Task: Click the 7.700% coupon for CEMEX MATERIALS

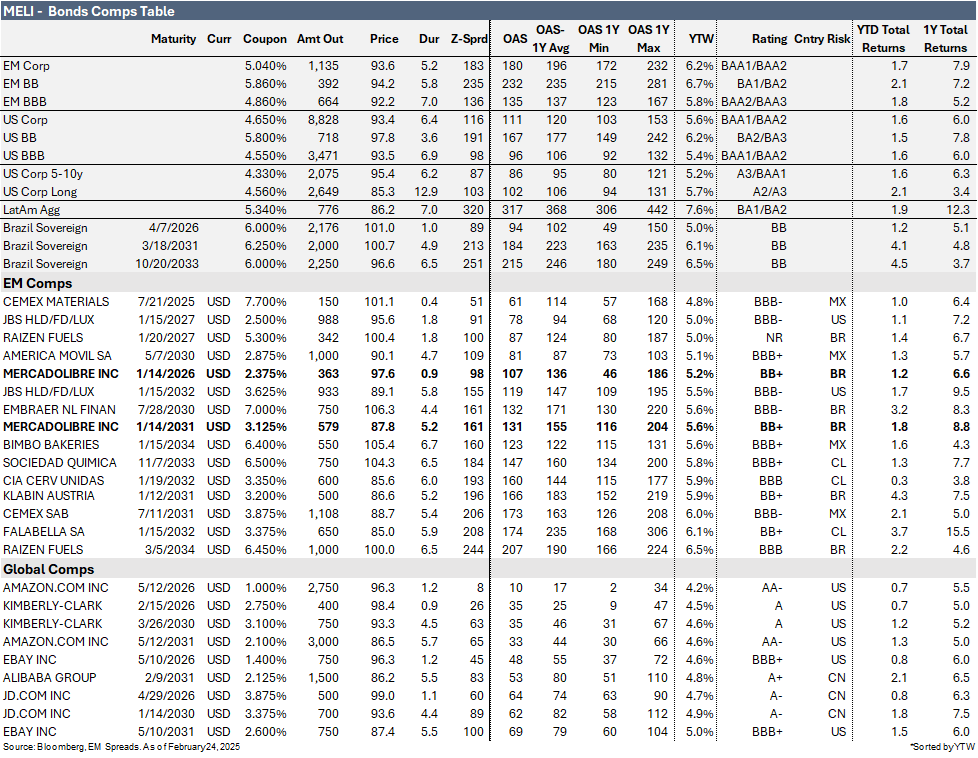Action: click(x=265, y=302)
